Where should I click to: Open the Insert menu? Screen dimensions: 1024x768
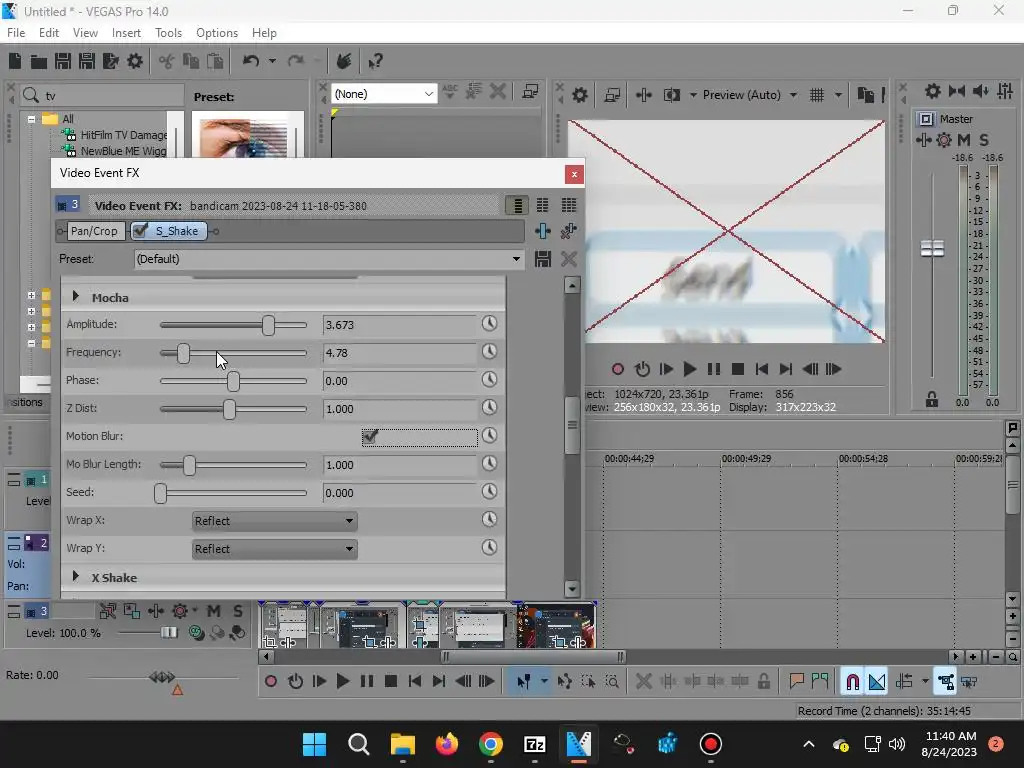pos(126,33)
